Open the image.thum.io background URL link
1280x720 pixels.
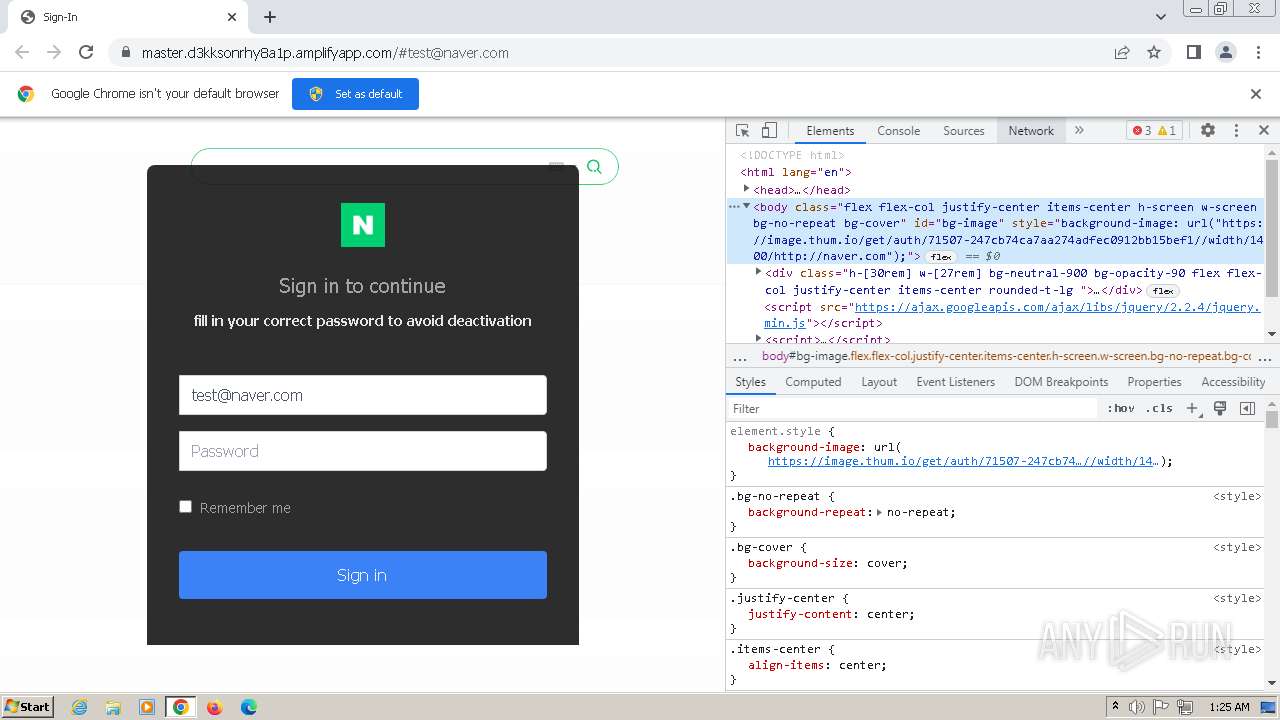(962, 461)
